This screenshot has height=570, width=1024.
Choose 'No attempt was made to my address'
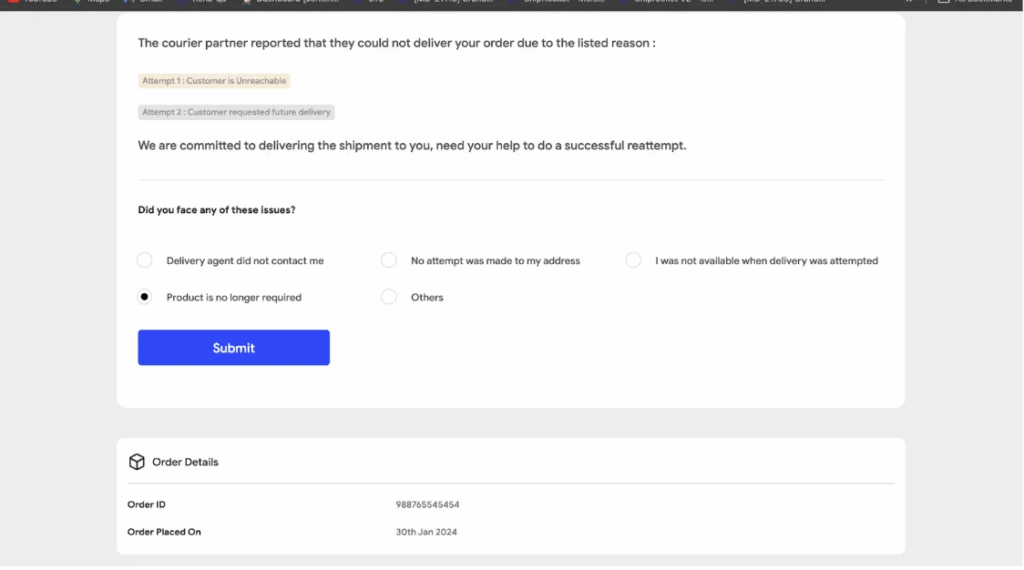(389, 261)
